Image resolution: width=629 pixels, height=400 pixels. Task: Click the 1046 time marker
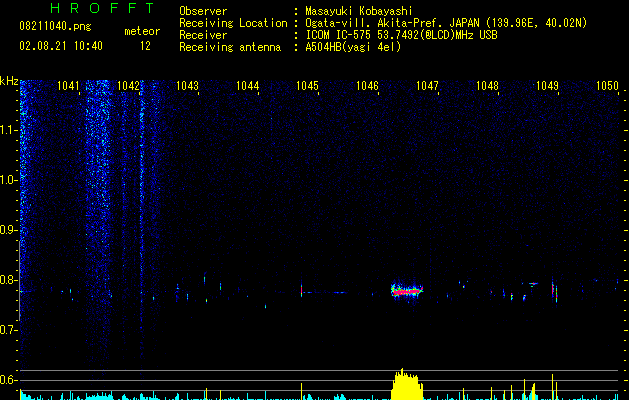point(367,86)
